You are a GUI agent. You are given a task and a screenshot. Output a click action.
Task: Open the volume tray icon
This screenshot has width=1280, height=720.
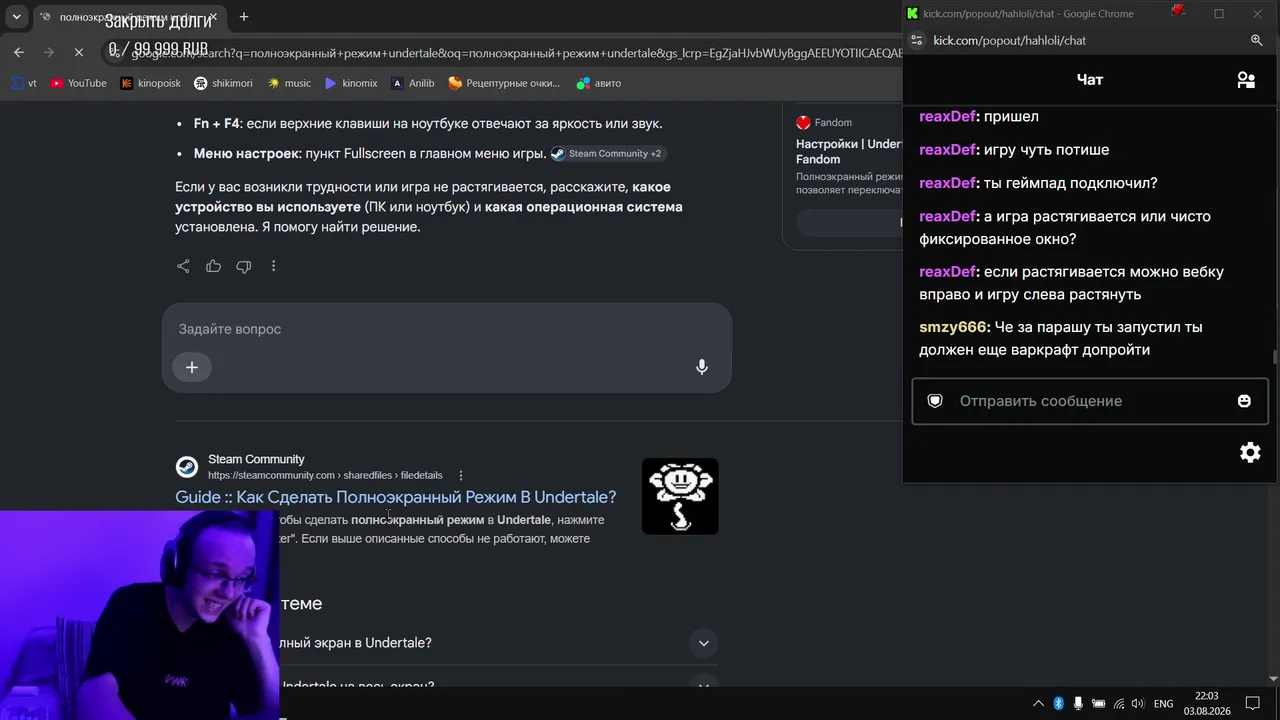[x=1138, y=704]
